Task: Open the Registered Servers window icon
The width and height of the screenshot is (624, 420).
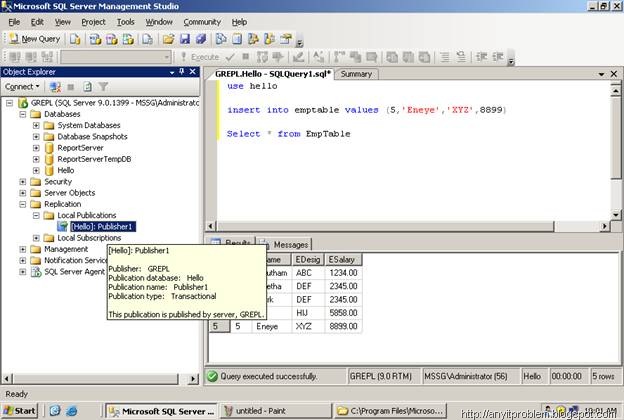Action: pyautogui.click(x=221, y=39)
